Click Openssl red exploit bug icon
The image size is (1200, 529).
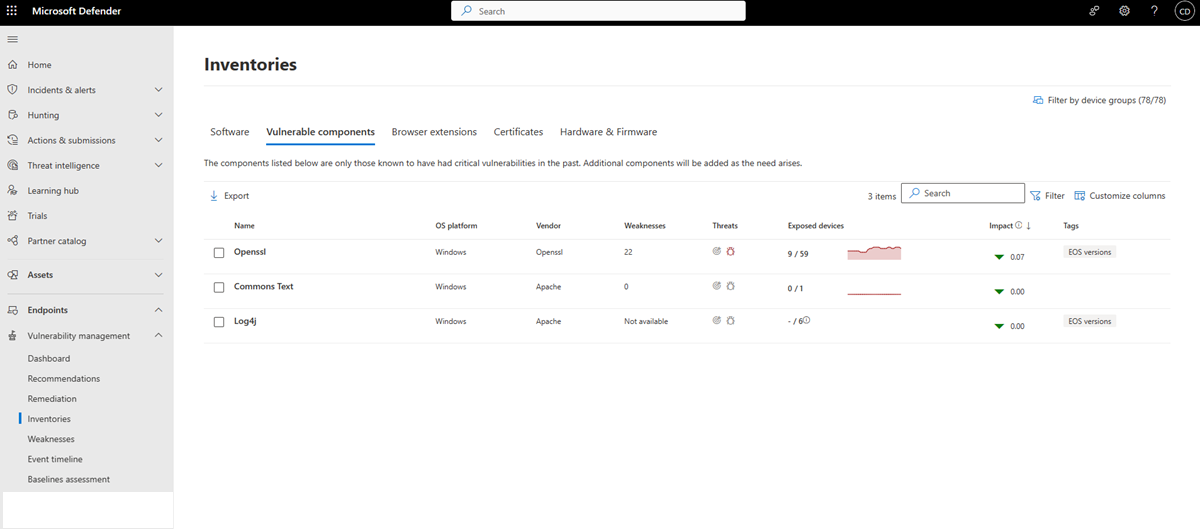pos(731,252)
